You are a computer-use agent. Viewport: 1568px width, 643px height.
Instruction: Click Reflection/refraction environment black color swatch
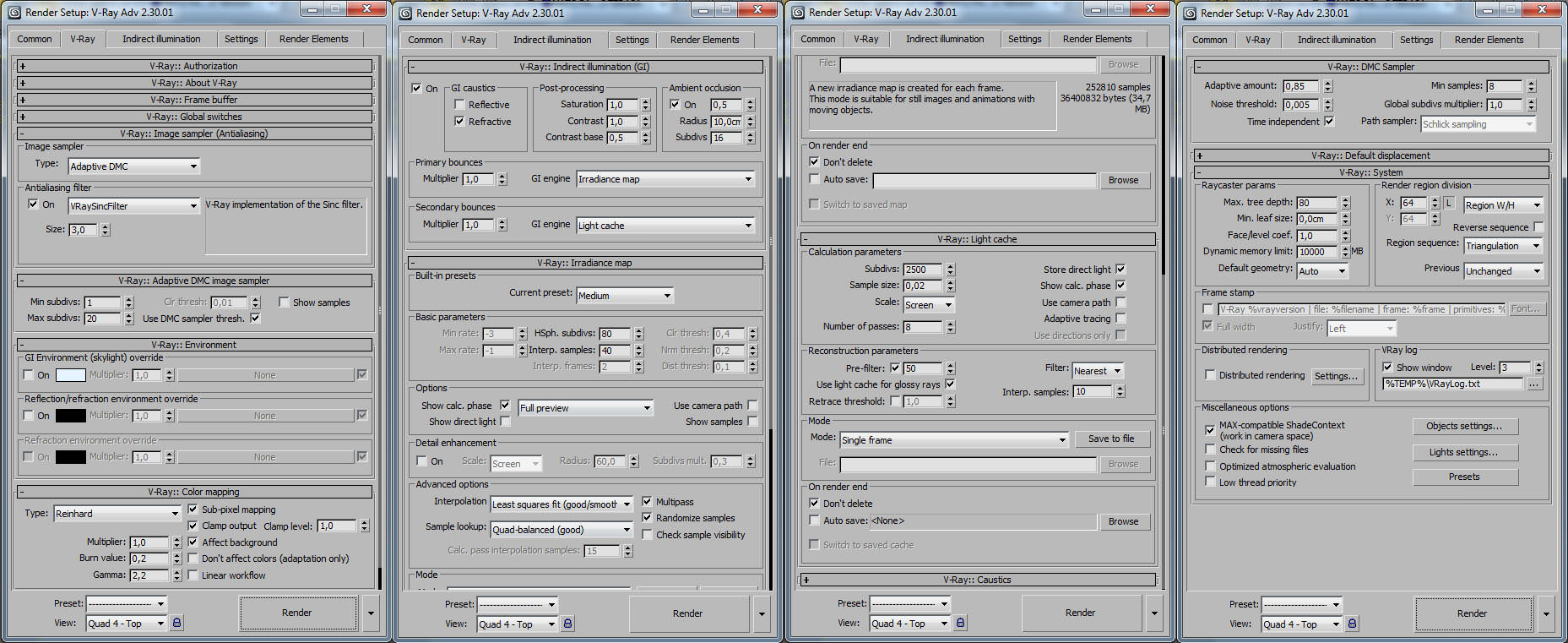click(x=70, y=416)
